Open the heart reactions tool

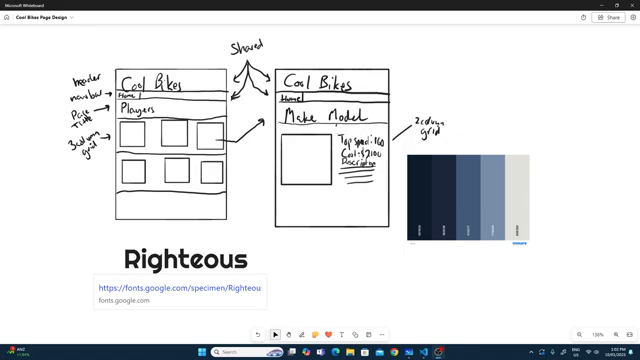click(x=329, y=335)
